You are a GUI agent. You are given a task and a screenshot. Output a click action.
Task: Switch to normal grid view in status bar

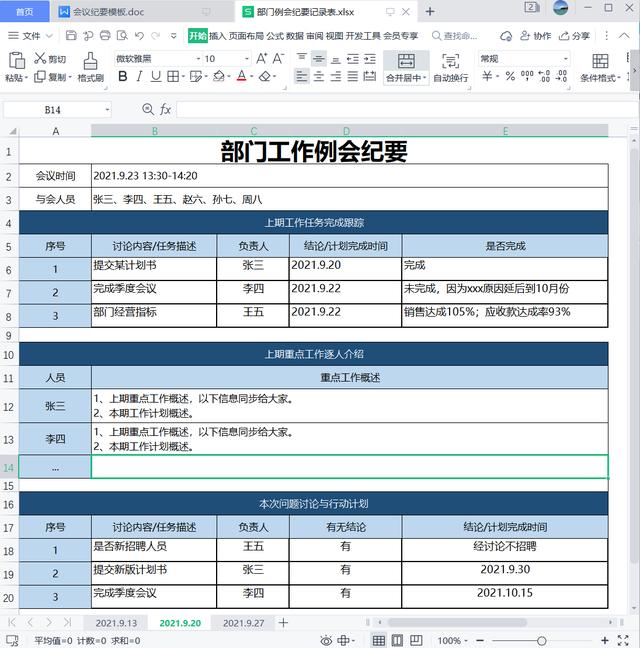pos(378,641)
